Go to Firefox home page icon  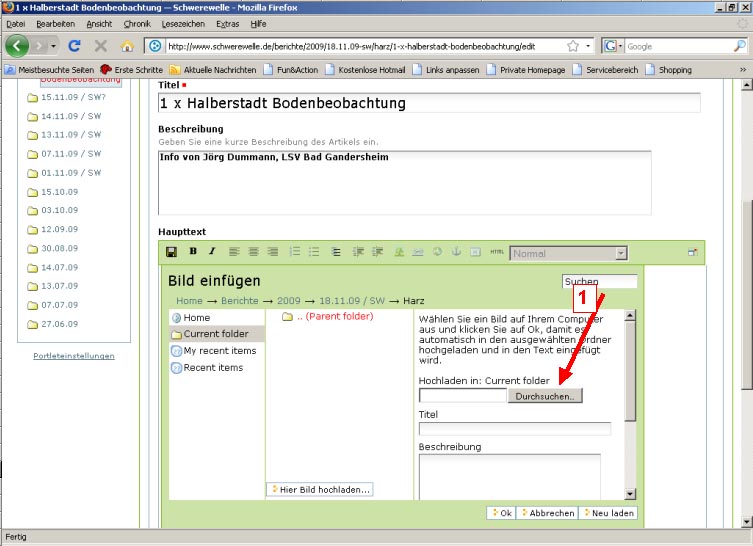pos(127,46)
